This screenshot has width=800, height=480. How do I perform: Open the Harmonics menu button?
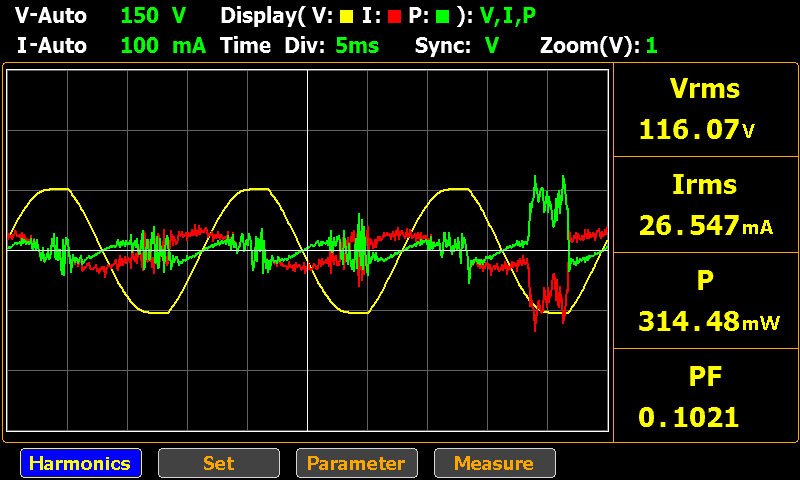point(81,463)
